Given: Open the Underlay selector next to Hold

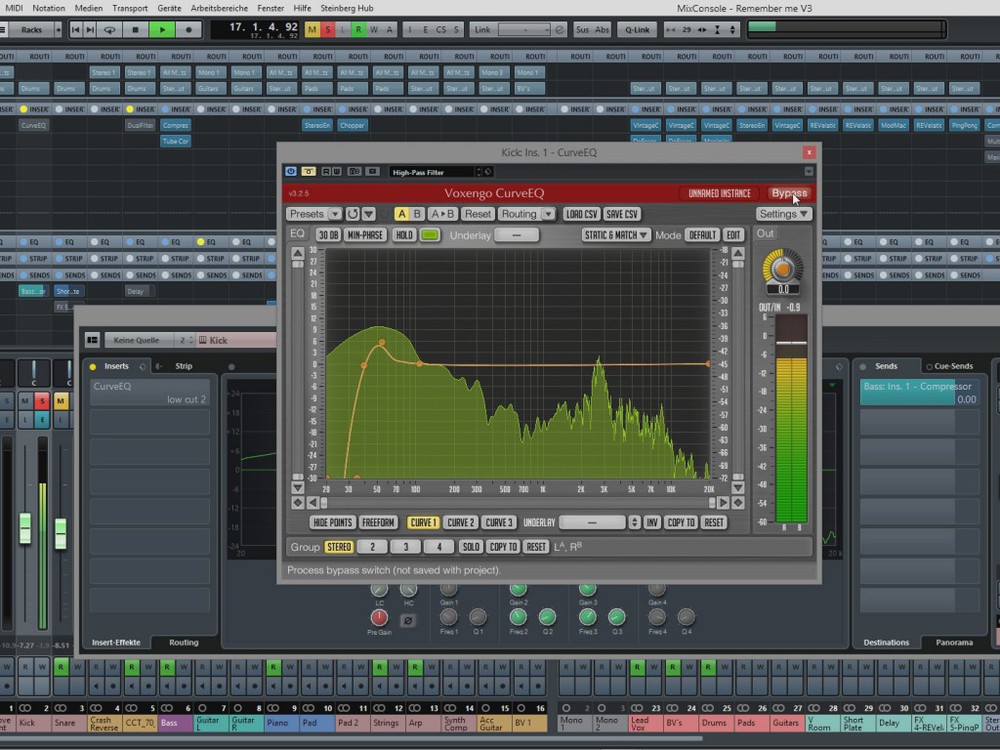Looking at the screenshot, I should pos(517,235).
